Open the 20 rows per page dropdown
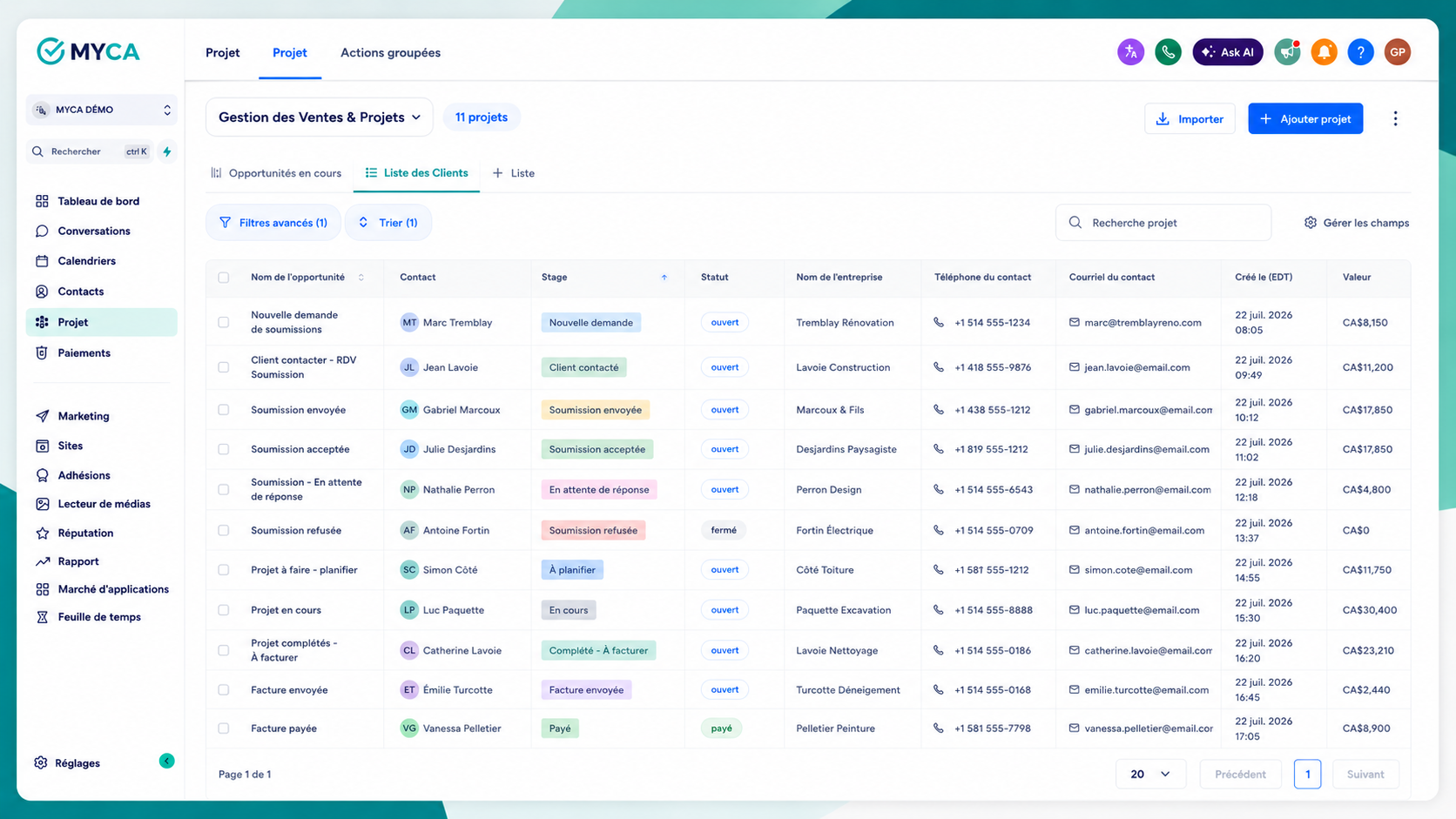 [x=1149, y=774]
